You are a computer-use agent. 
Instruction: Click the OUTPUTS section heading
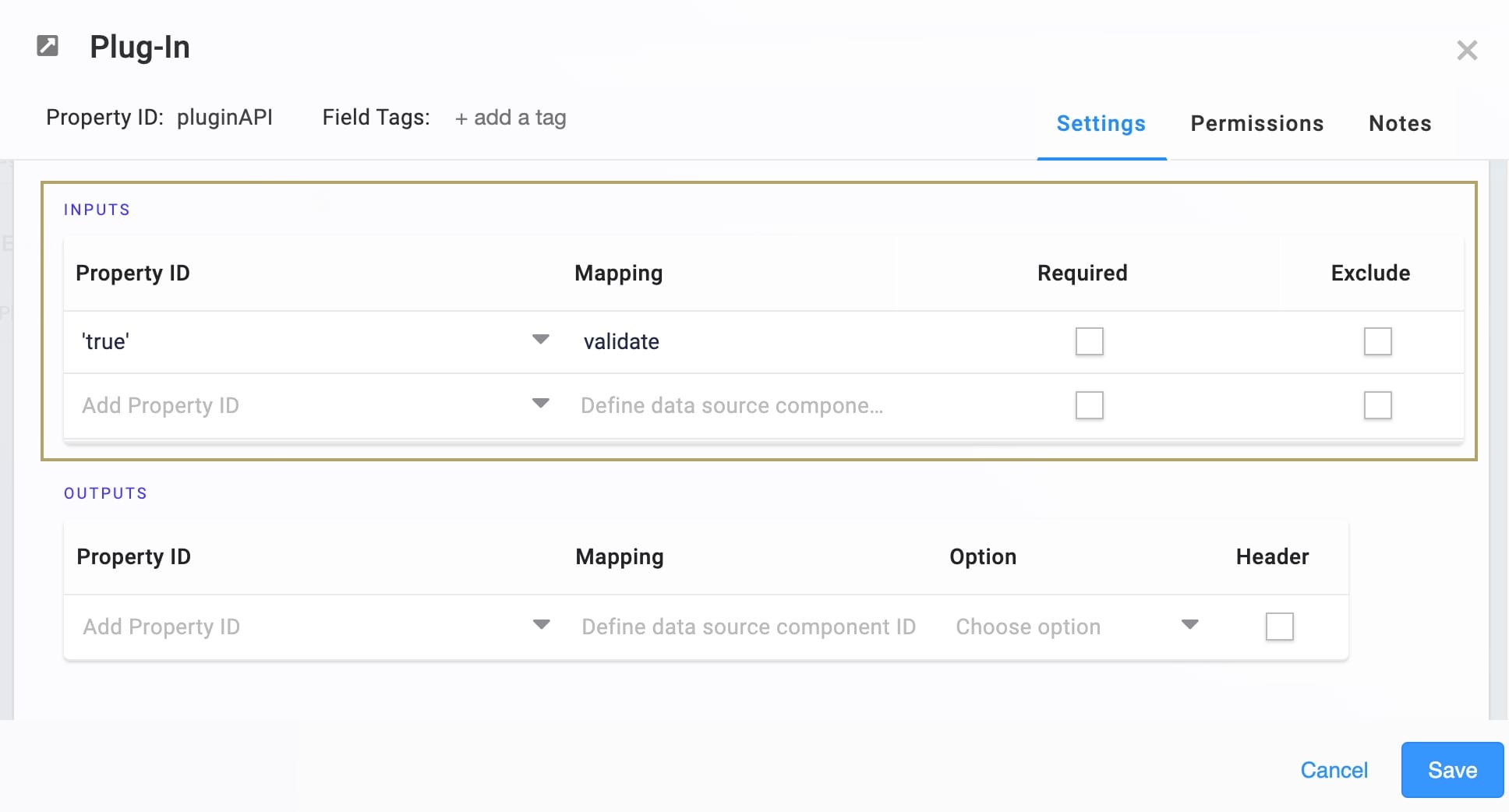105,493
